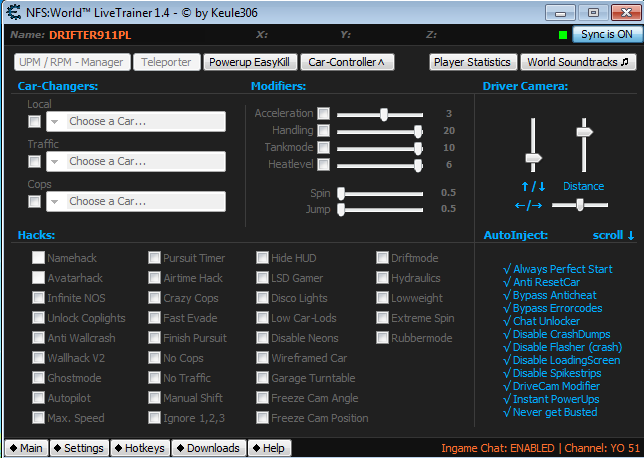644x458 pixels.
Task: Click the camera Distance vertical slider handle
Action: tap(584, 132)
